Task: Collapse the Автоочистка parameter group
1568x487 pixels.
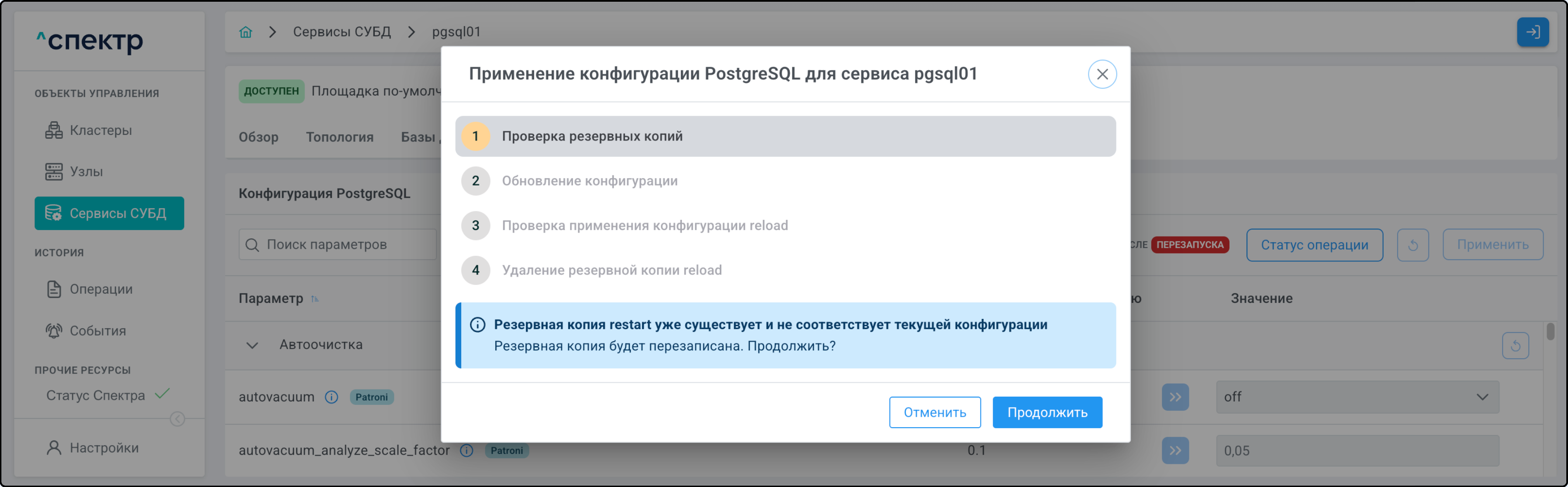Action: coord(252,345)
